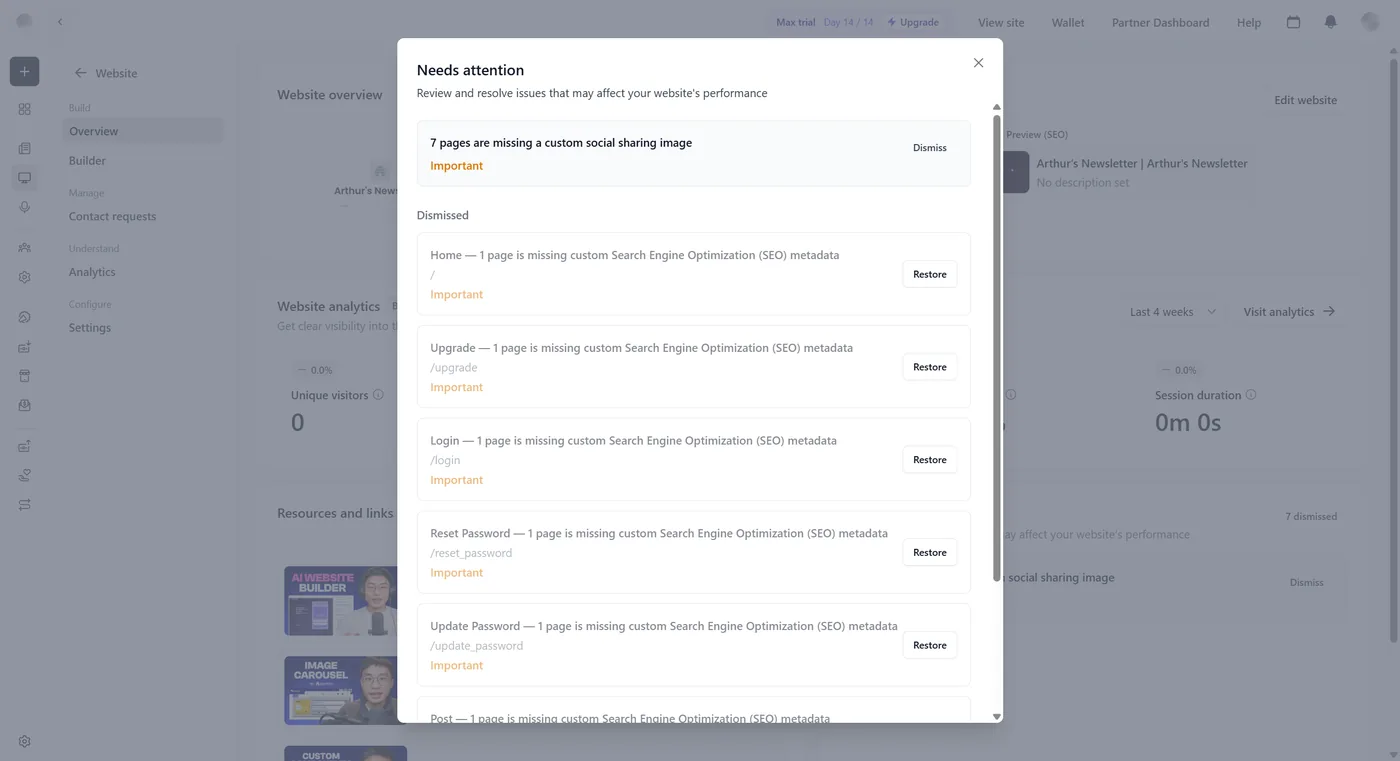The image size is (1400, 761).
Task: Restore the Reset Password SEO issue
Action: click(930, 552)
